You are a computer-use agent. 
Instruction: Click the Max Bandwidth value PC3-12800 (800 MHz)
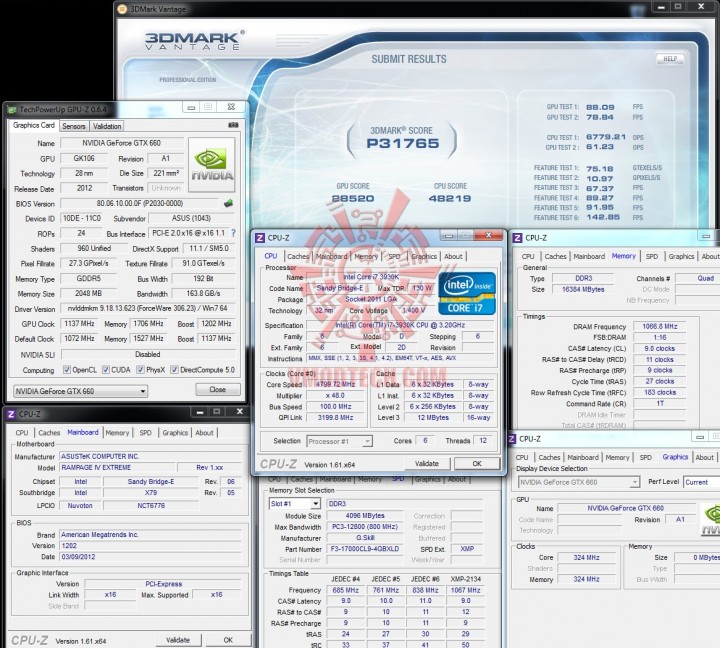365,527
